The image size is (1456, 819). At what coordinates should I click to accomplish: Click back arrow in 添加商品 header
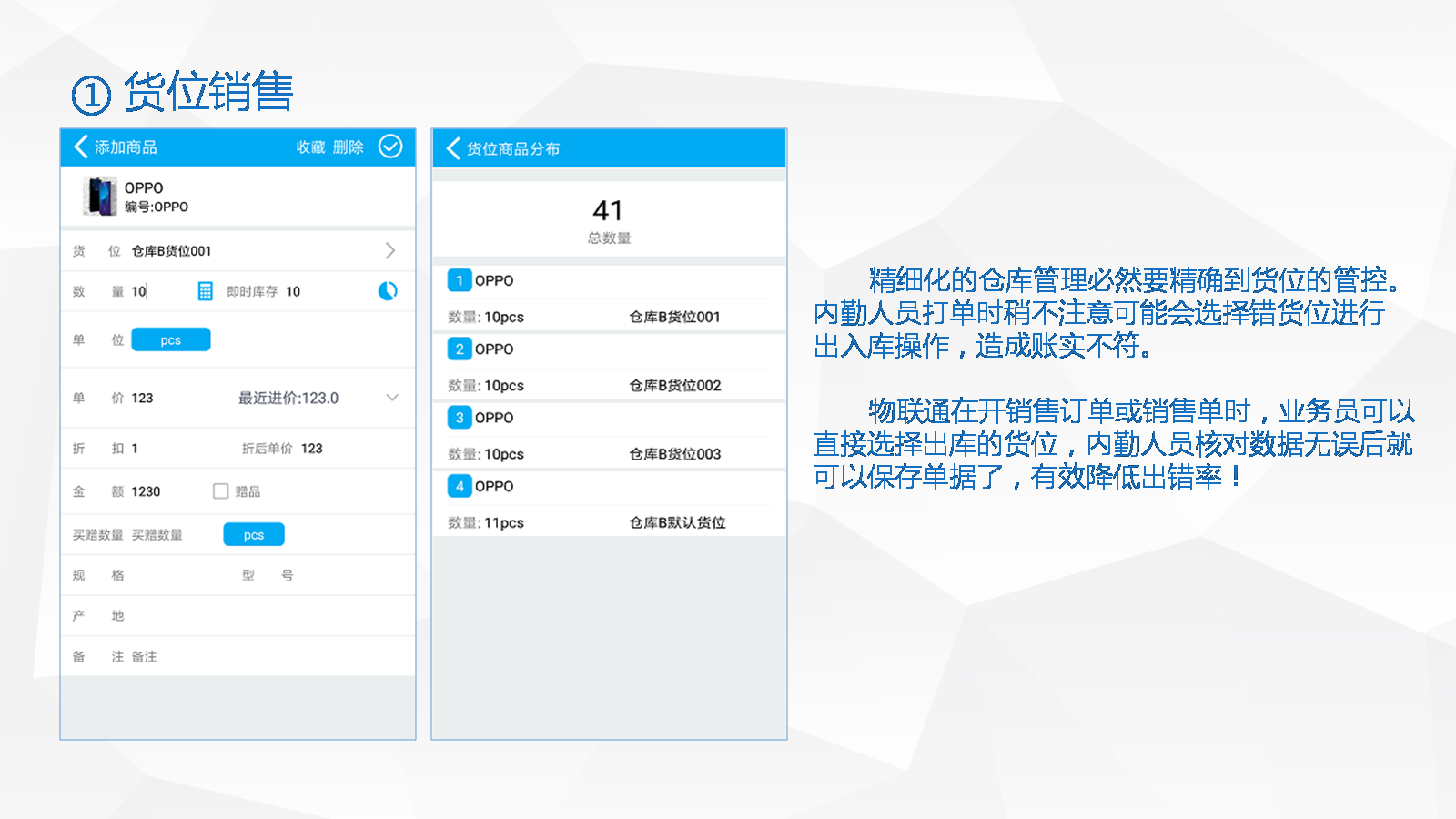click(x=81, y=147)
